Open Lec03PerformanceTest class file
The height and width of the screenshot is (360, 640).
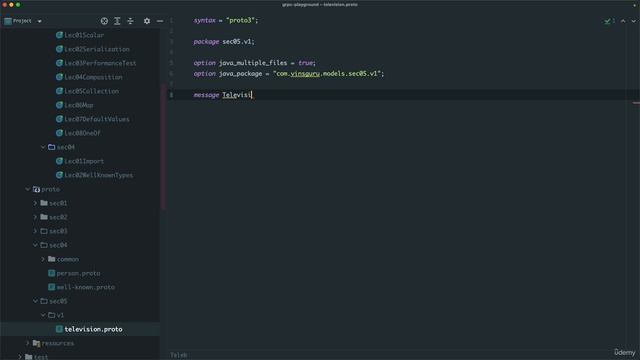click(100, 63)
